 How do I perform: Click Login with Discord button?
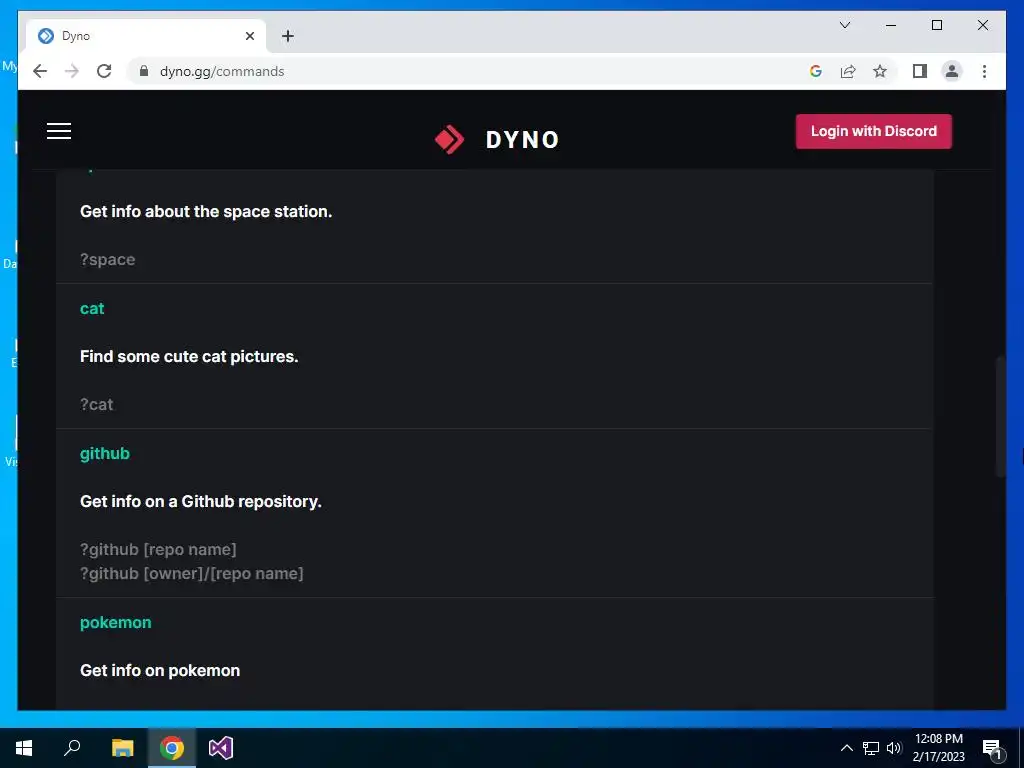point(873,131)
